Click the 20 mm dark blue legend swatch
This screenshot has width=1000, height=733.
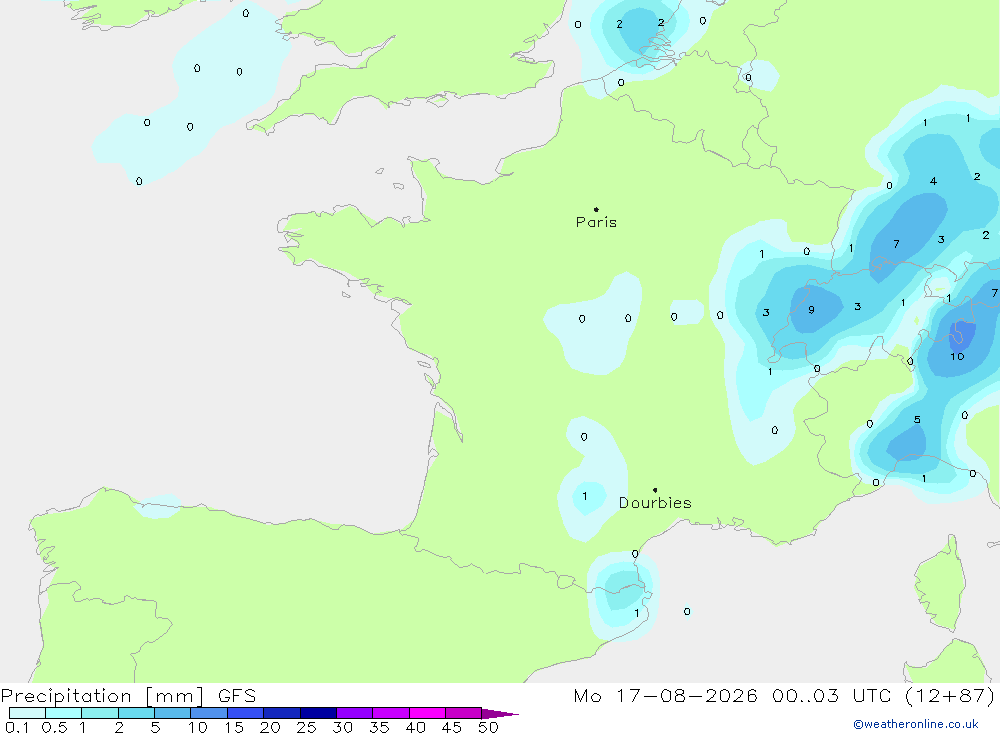coord(282,713)
